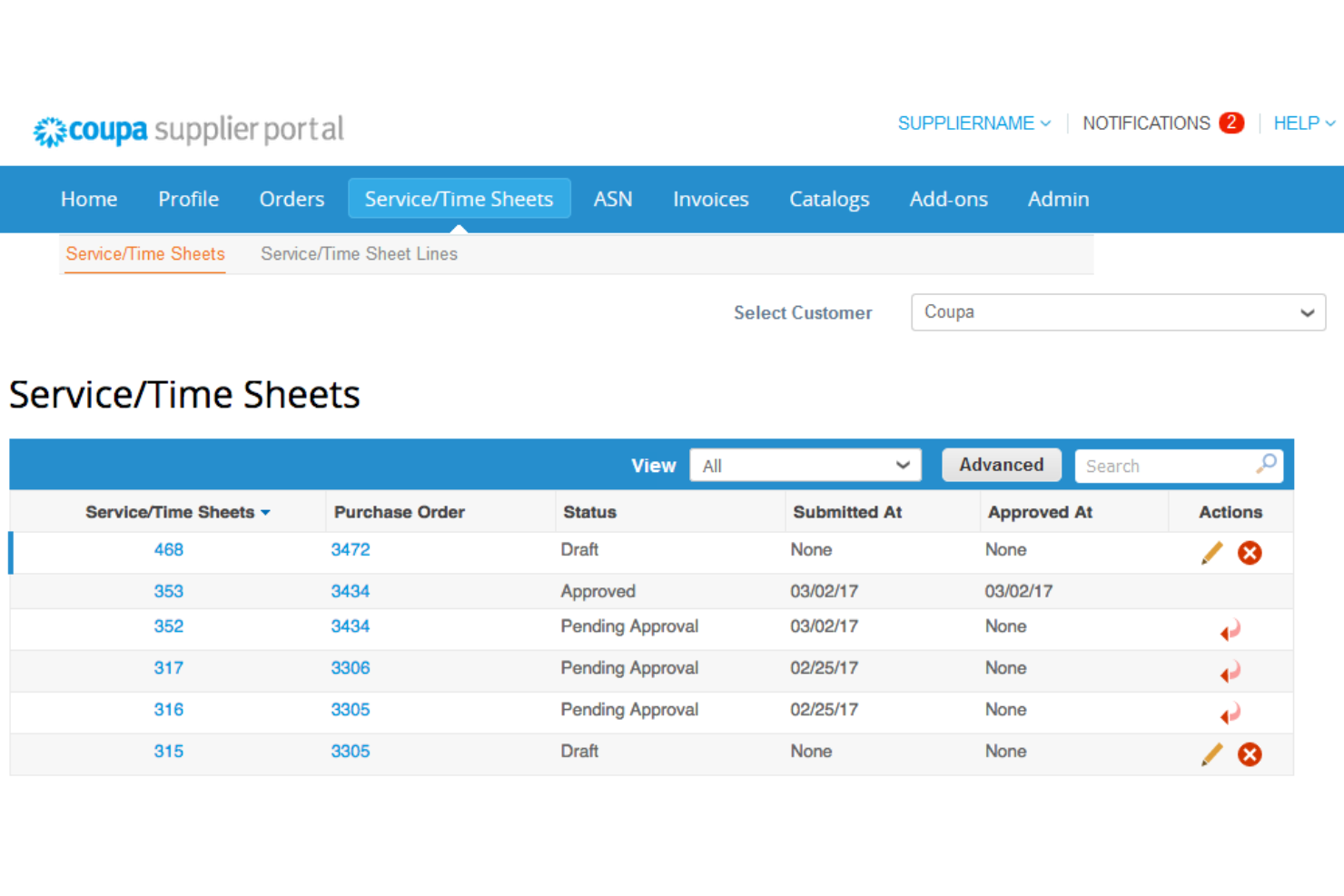Edit time sheet 315 with pencil icon
1344x896 pixels.
pyautogui.click(x=1212, y=753)
